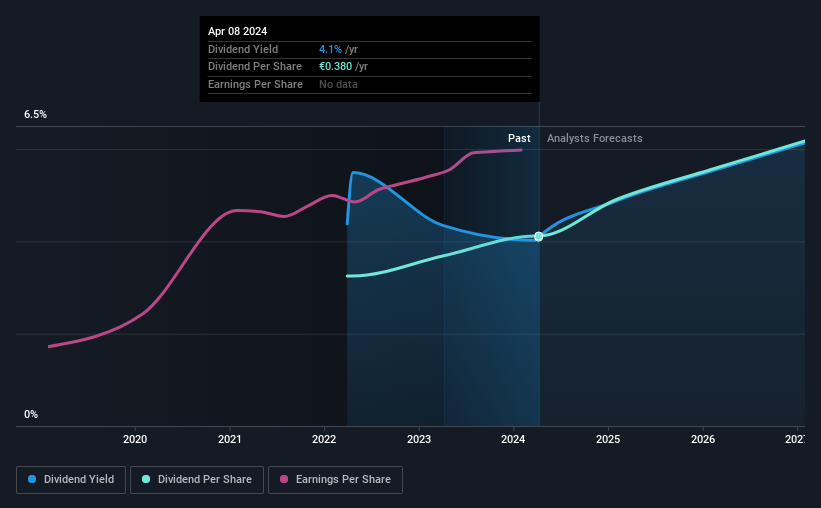821x508 pixels.
Task: Click the 4.1% dividend yield tooltip value
Action: click(330, 49)
